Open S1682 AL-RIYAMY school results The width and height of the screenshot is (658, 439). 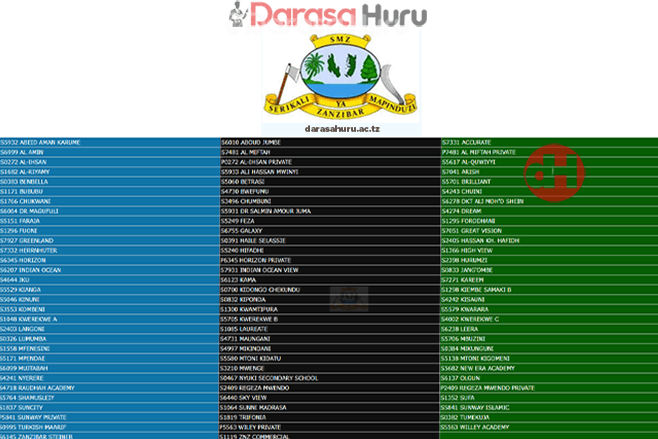pos(25,172)
